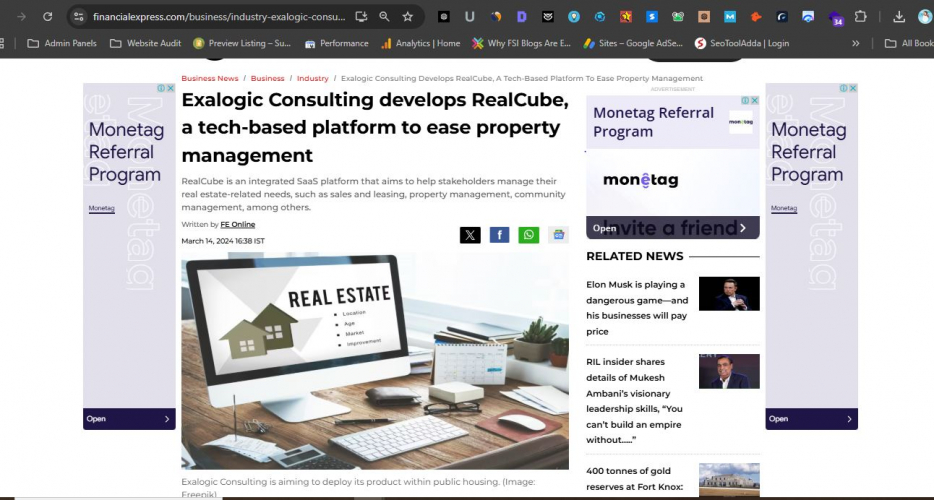Open the extension with the 34 badge
The image size is (934, 500).
(x=835, y=18)
